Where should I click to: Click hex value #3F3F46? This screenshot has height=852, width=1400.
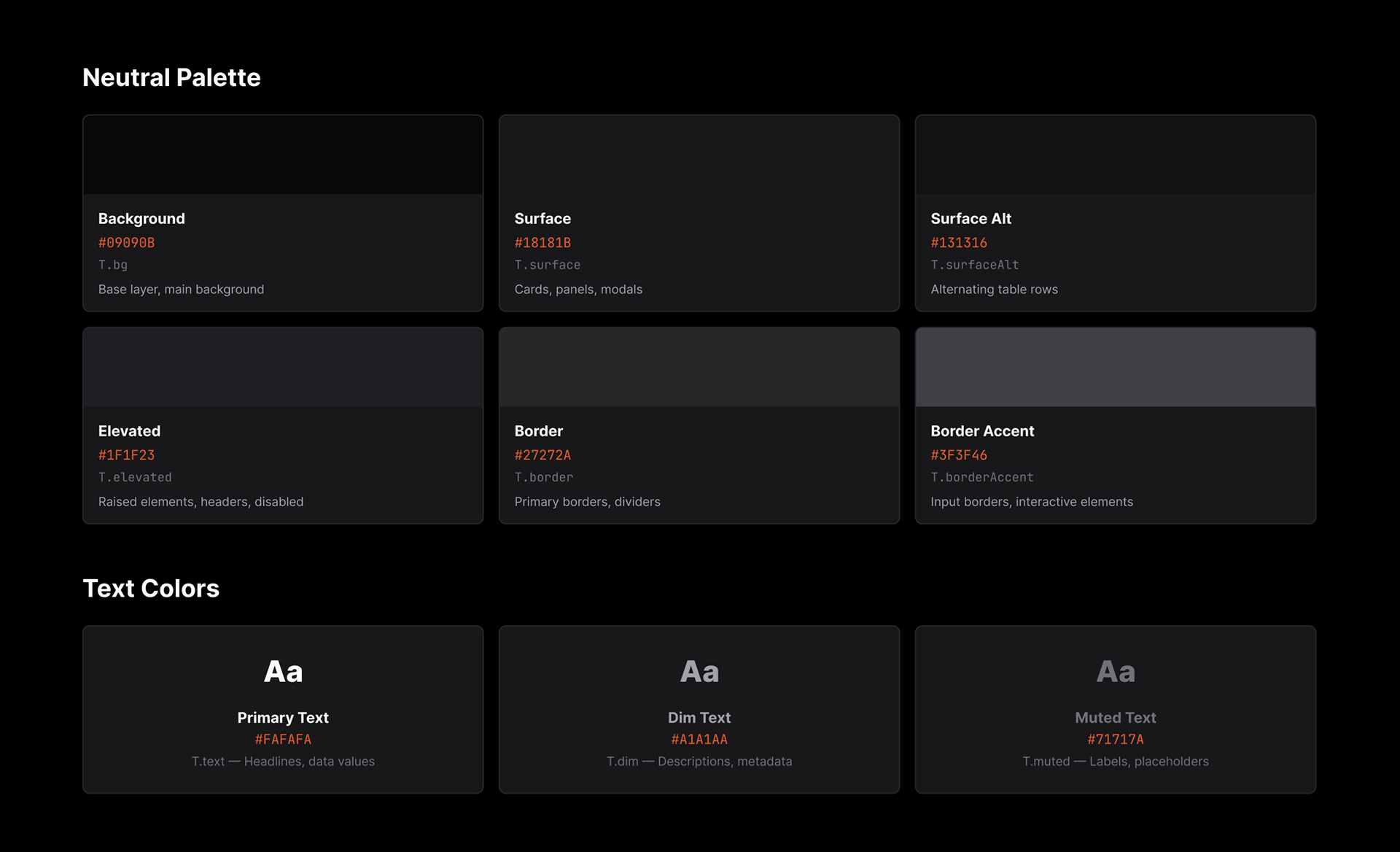tap(958, 454)
